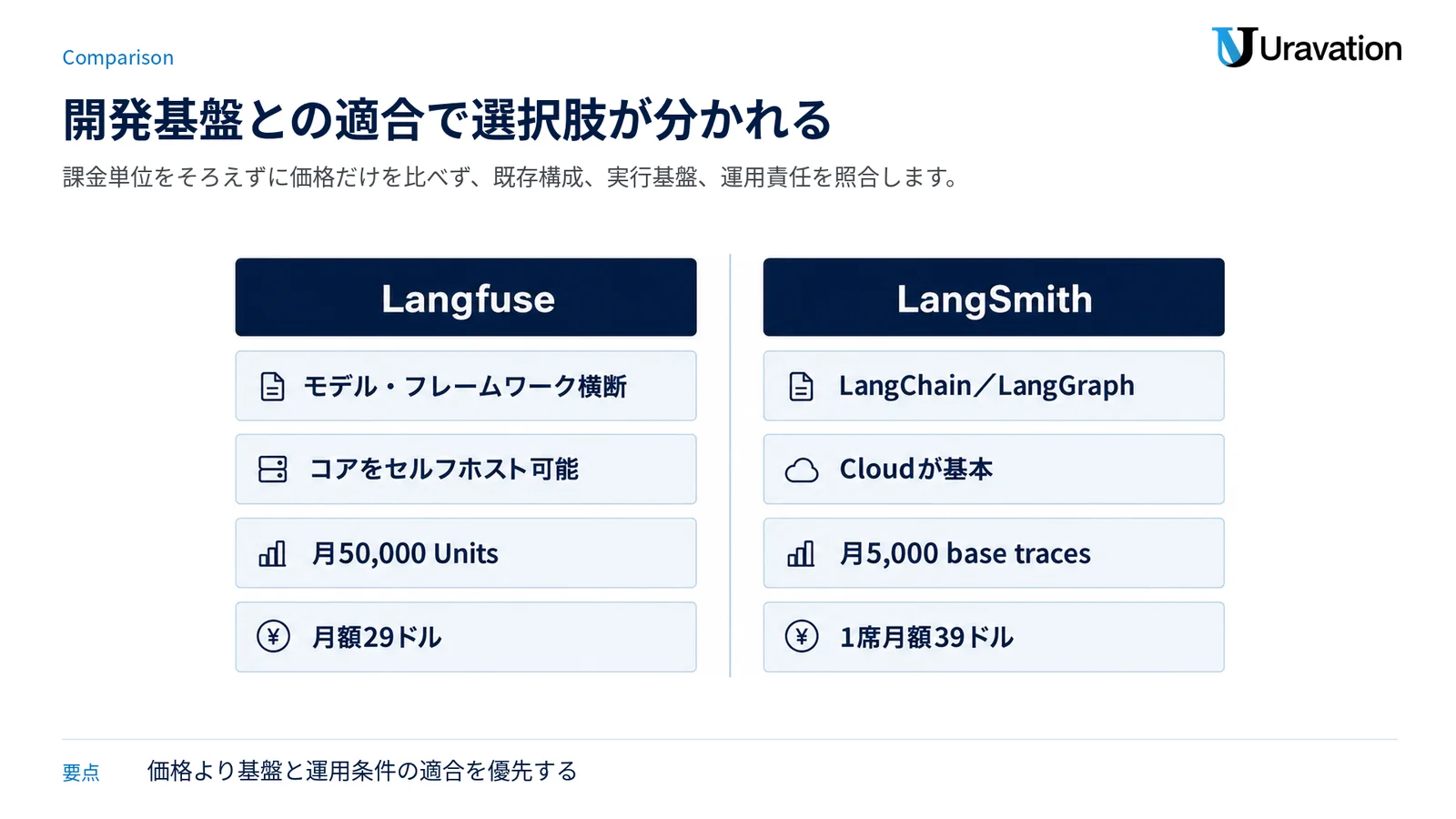1456x819 pixels.
Task: Click the bar chart icon beside 月50,000 Units
Action: pos(272,553)
